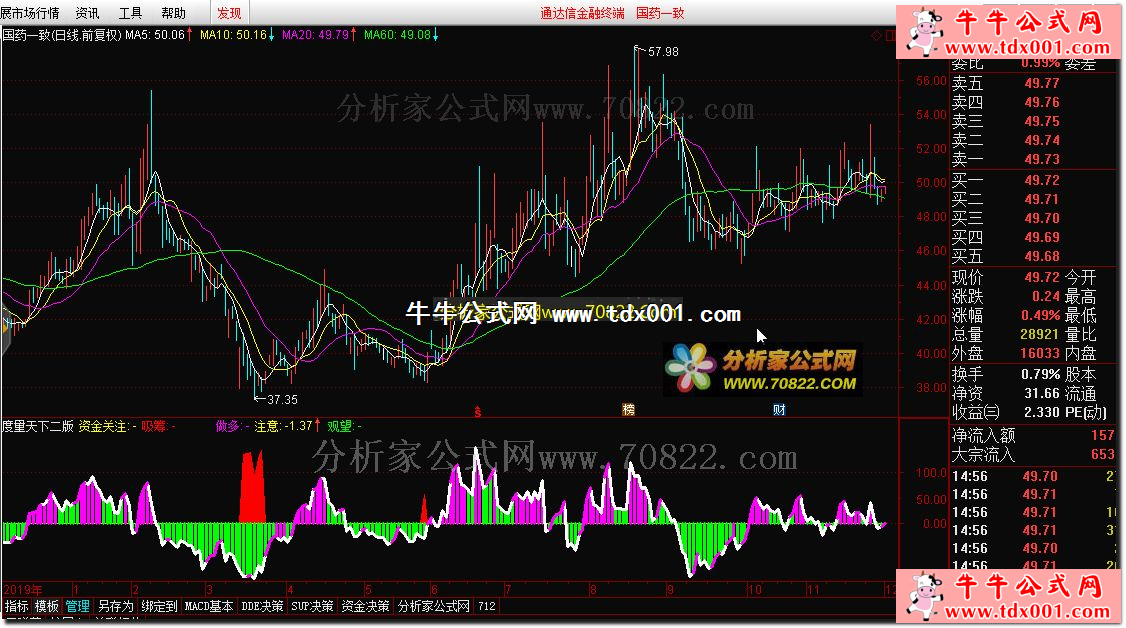
Task: Click the 涨跌 0.24 value
Action: coord(1046,296)
